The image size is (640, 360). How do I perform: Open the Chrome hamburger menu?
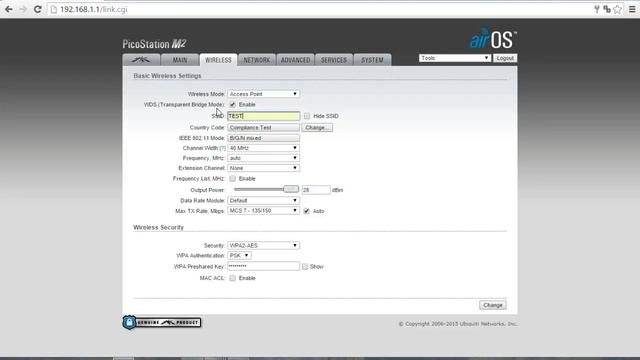632,9
